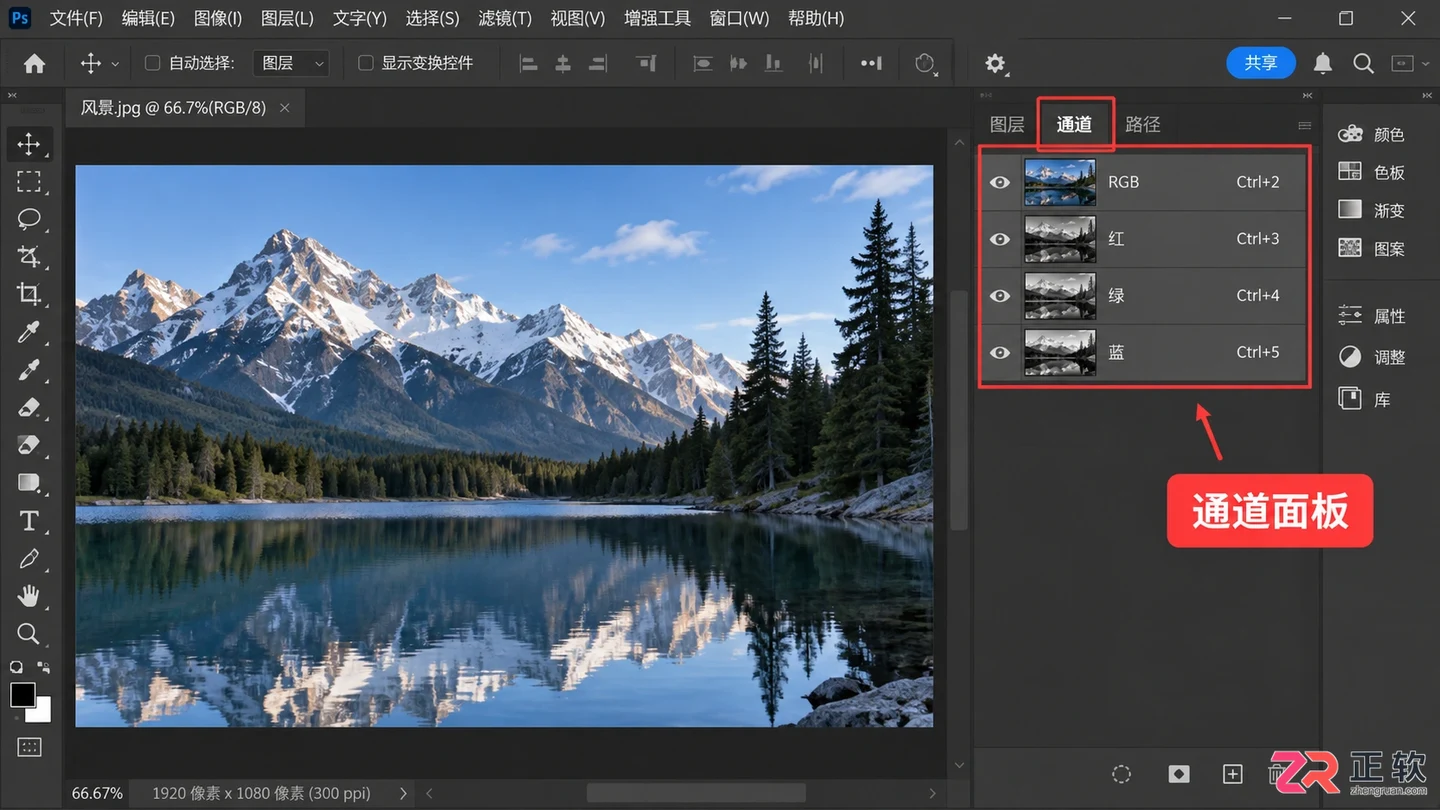The height and width of the screenshot is (810, 1440).
Task: Open notifications bell icon
Action: (x=1323, y=63)
